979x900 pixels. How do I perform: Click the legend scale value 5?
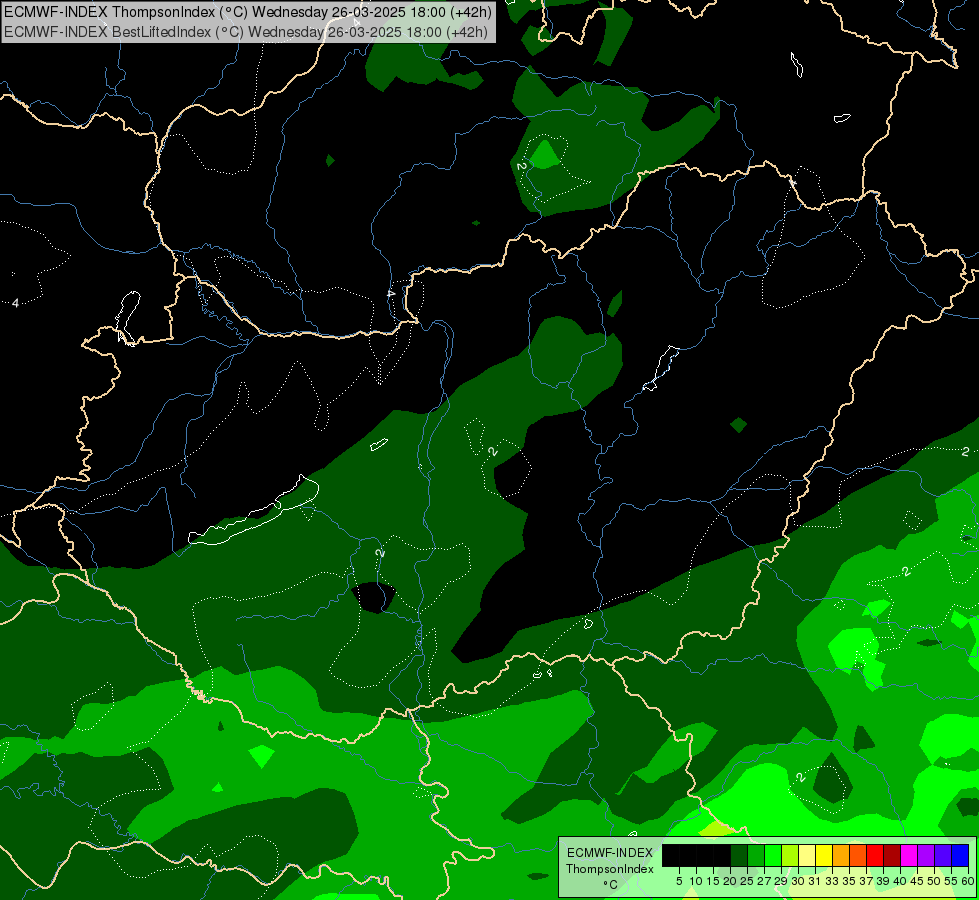point(679,881)
